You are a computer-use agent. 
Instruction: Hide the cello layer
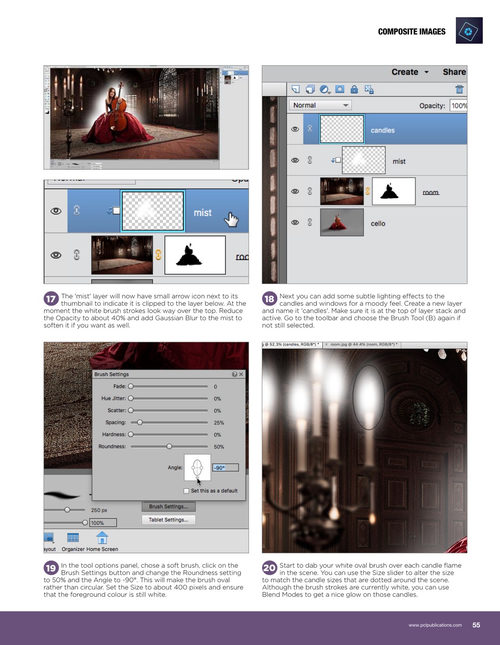click(295, 222)
